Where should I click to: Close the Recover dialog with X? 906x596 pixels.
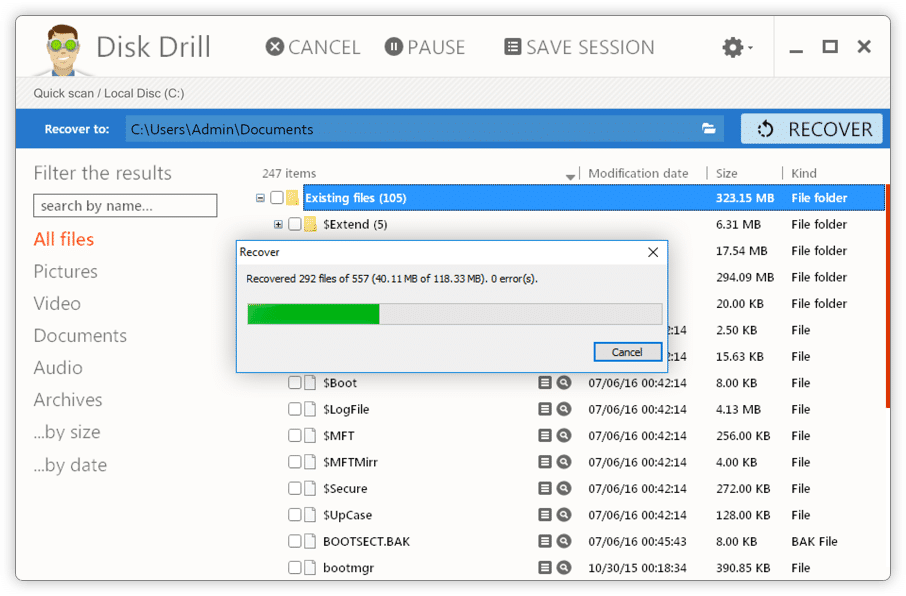[653, 252]
